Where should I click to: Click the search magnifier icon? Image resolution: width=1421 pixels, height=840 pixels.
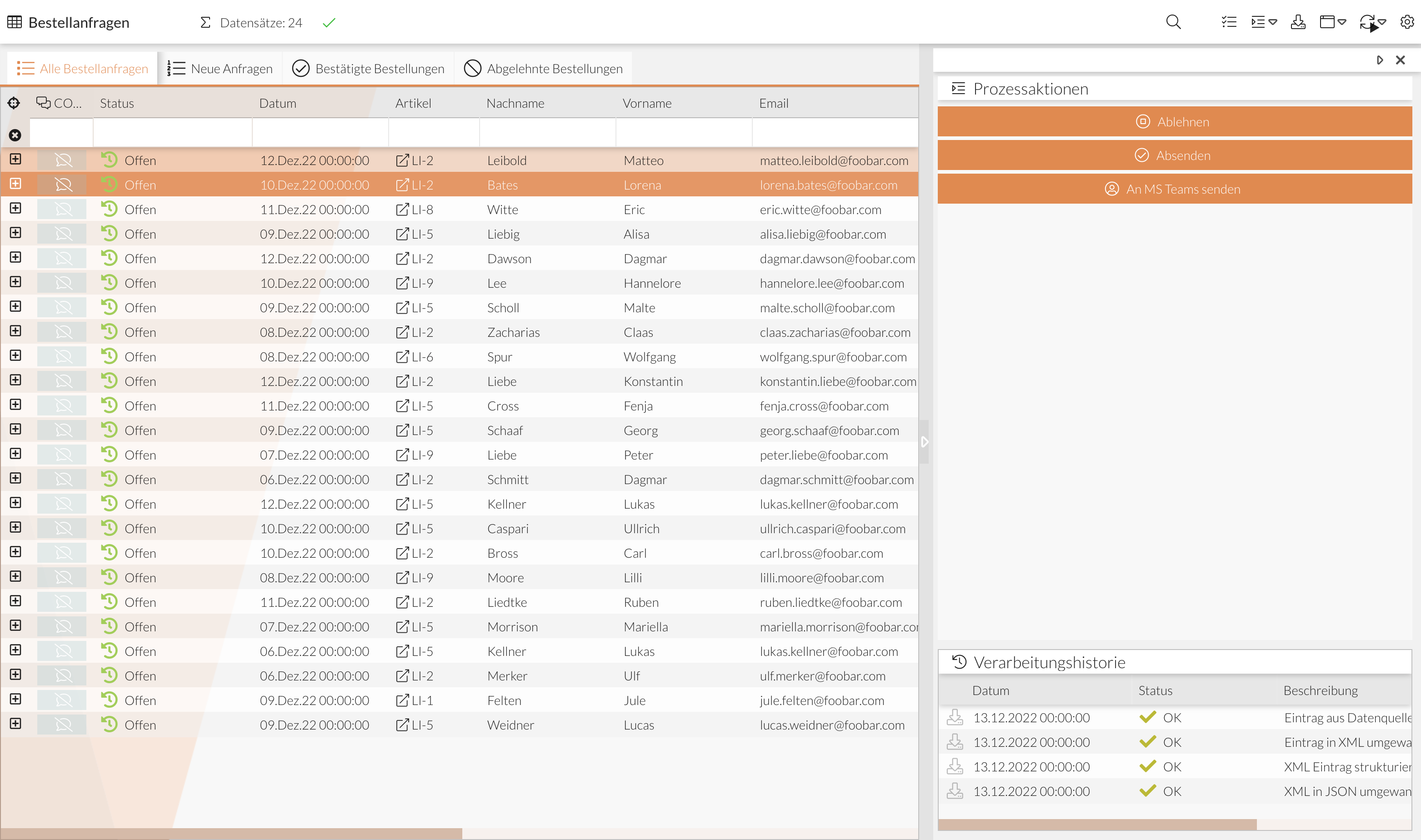click(1173, 22)
